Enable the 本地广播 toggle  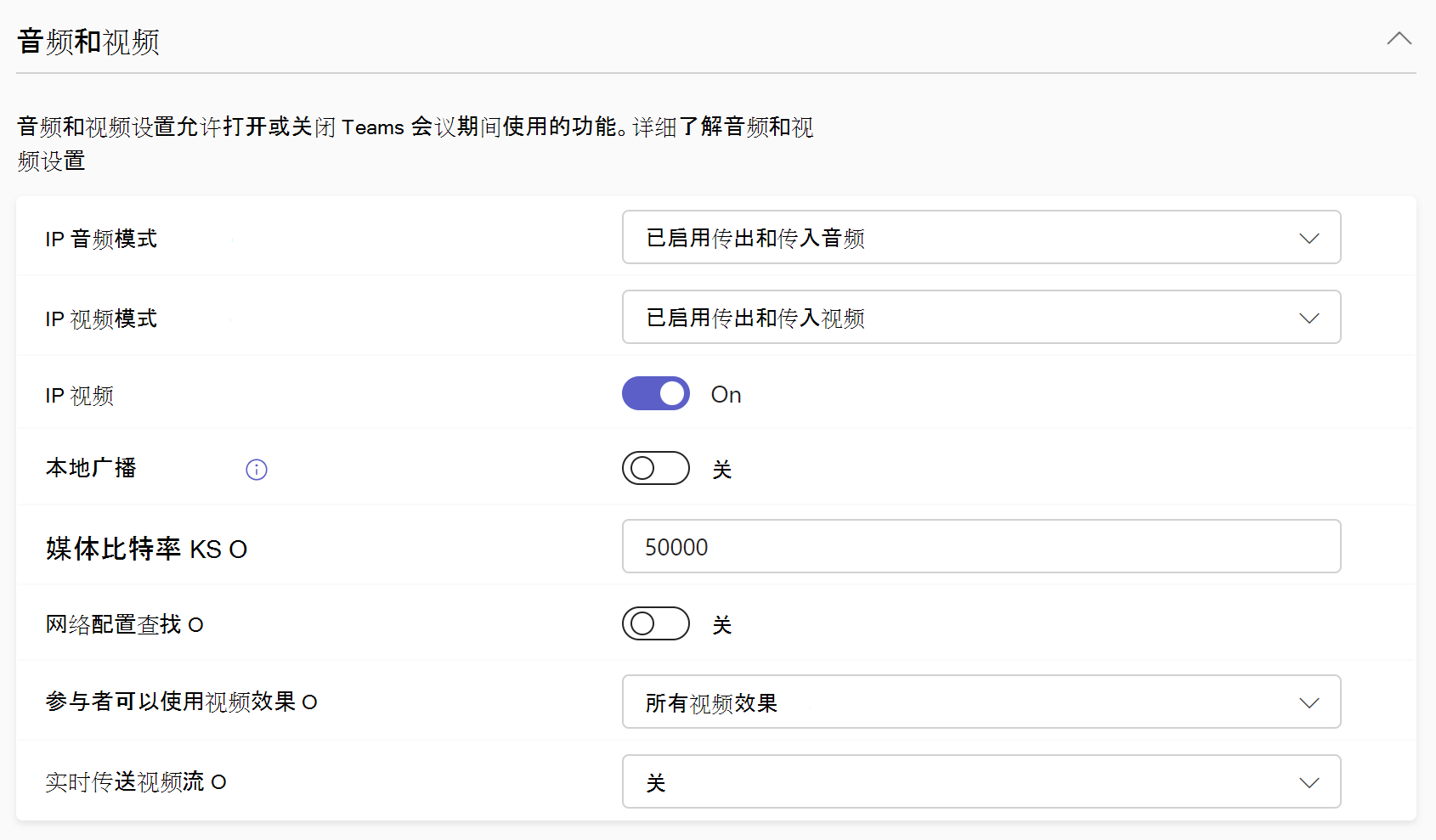coord(656,468)
